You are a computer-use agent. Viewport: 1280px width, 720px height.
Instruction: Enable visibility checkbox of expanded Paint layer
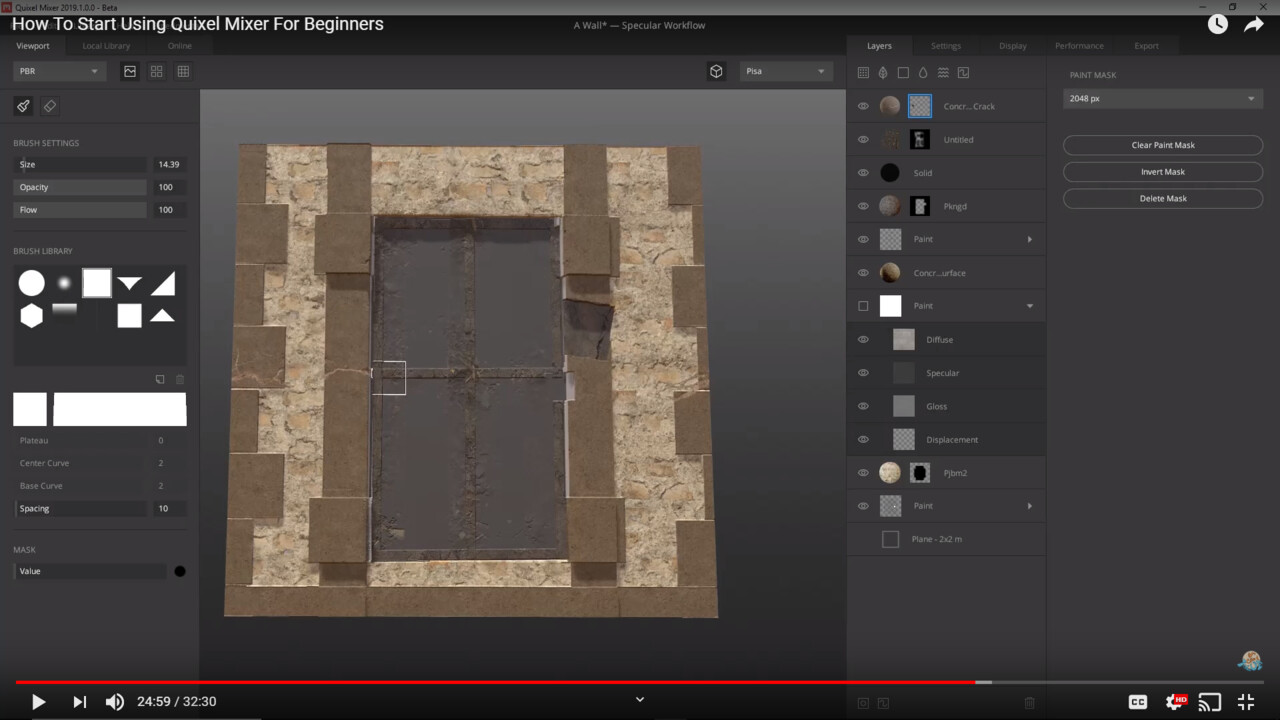click(863, 306)
